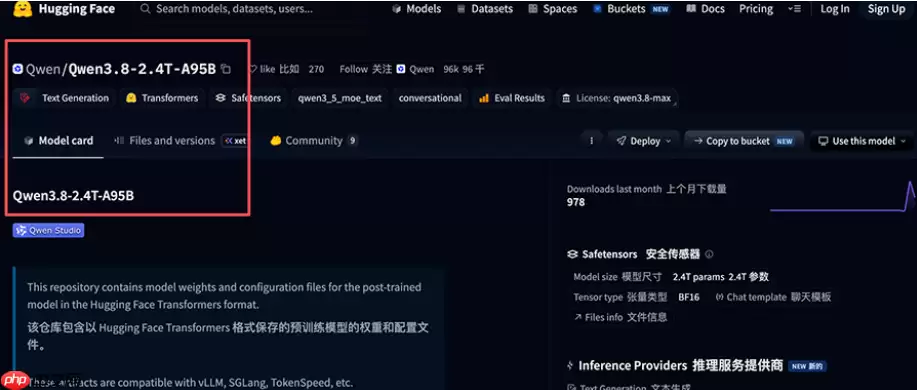The image size is (917, 390).
Task: Click the search models input field
Action: click(234, 9)
